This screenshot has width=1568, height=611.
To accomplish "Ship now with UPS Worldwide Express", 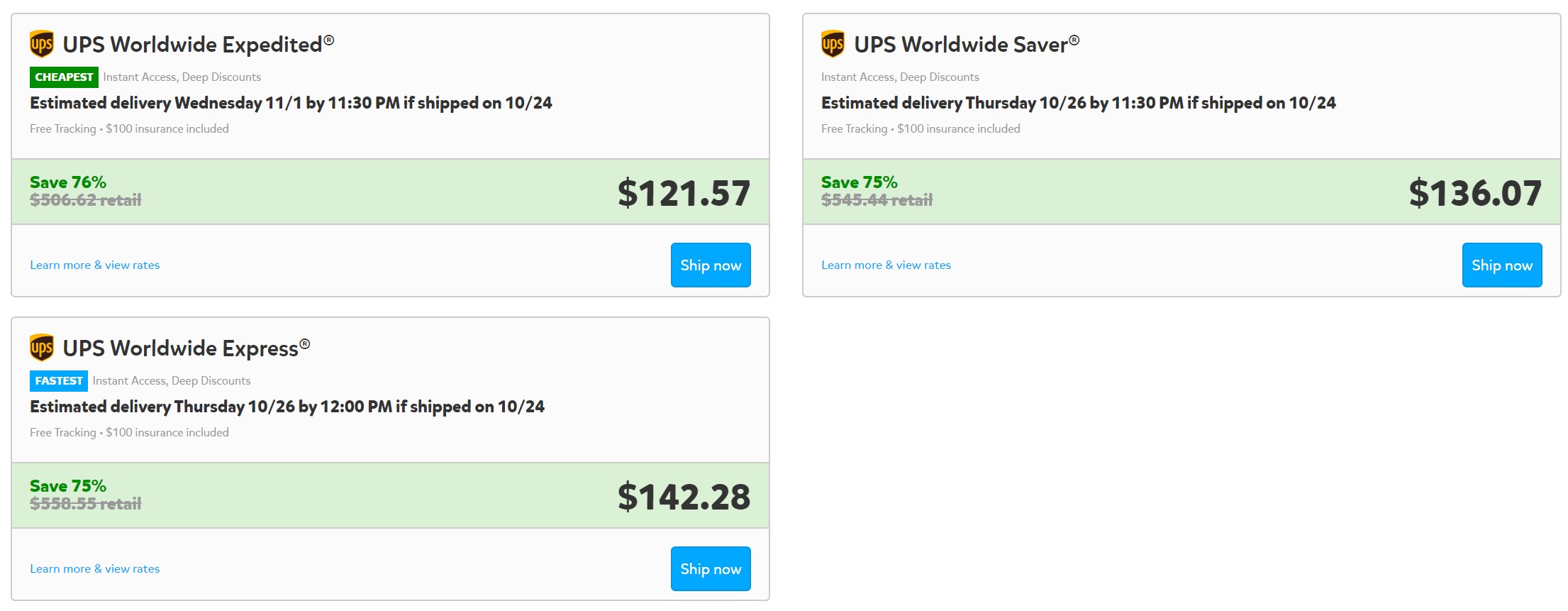I will 711,568.
